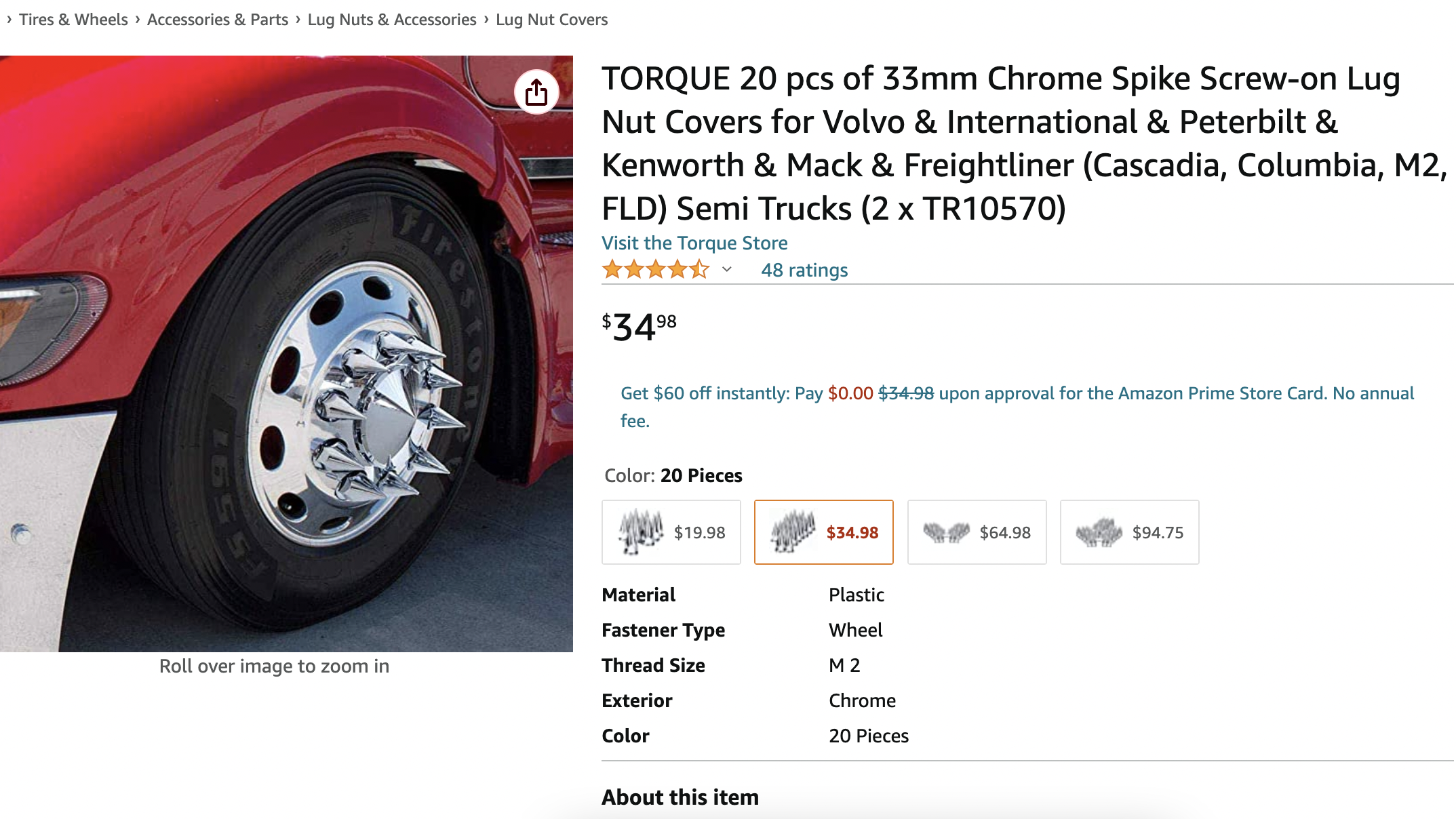Click the Color: 20 Pieces label

673,475
